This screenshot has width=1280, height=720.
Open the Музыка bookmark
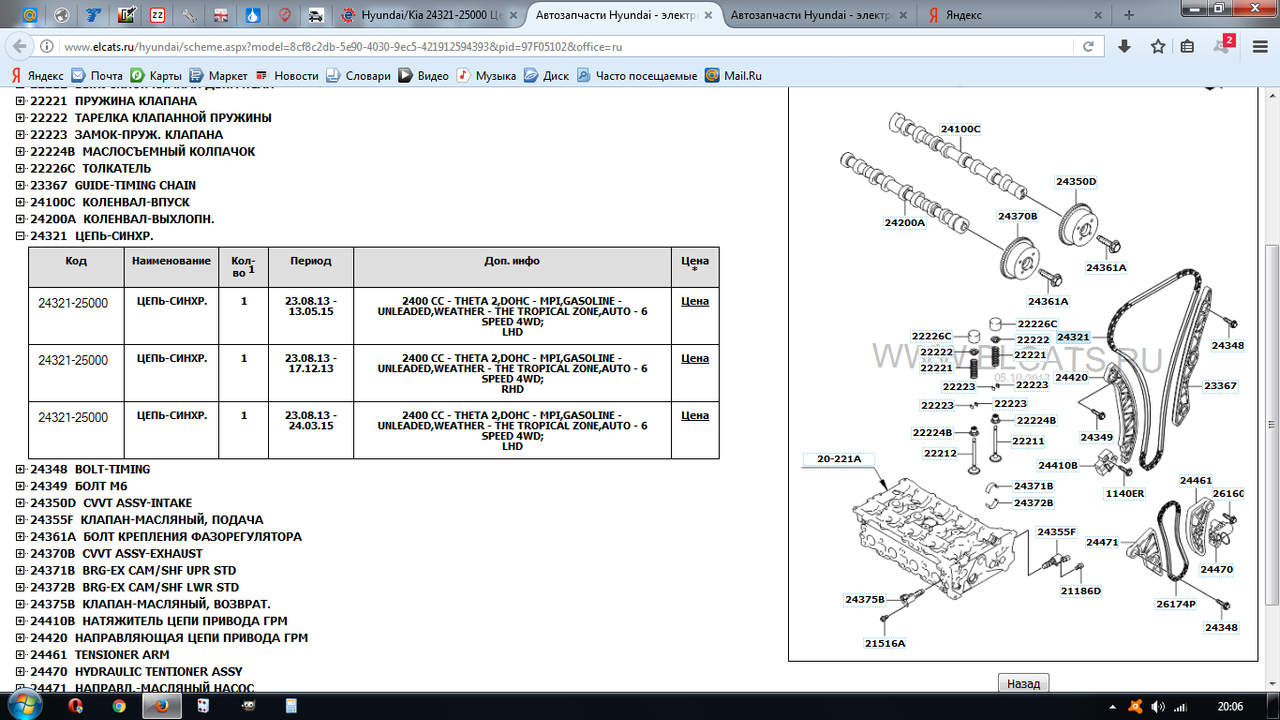486,76
